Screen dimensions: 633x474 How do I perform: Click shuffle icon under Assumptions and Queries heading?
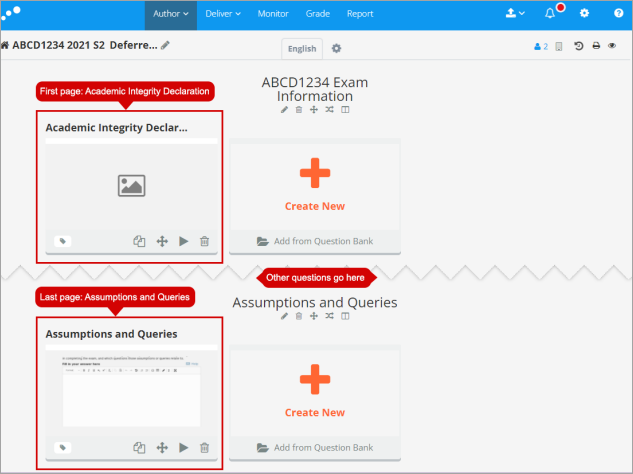(330, 316)
